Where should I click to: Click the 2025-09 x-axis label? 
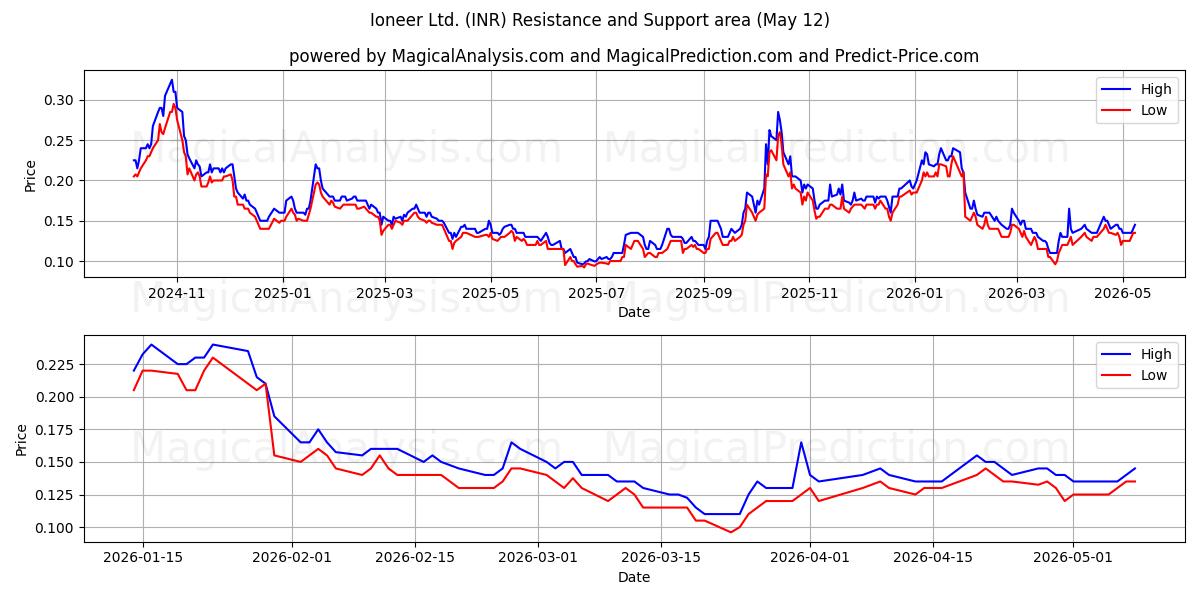(x=703, y=293)
